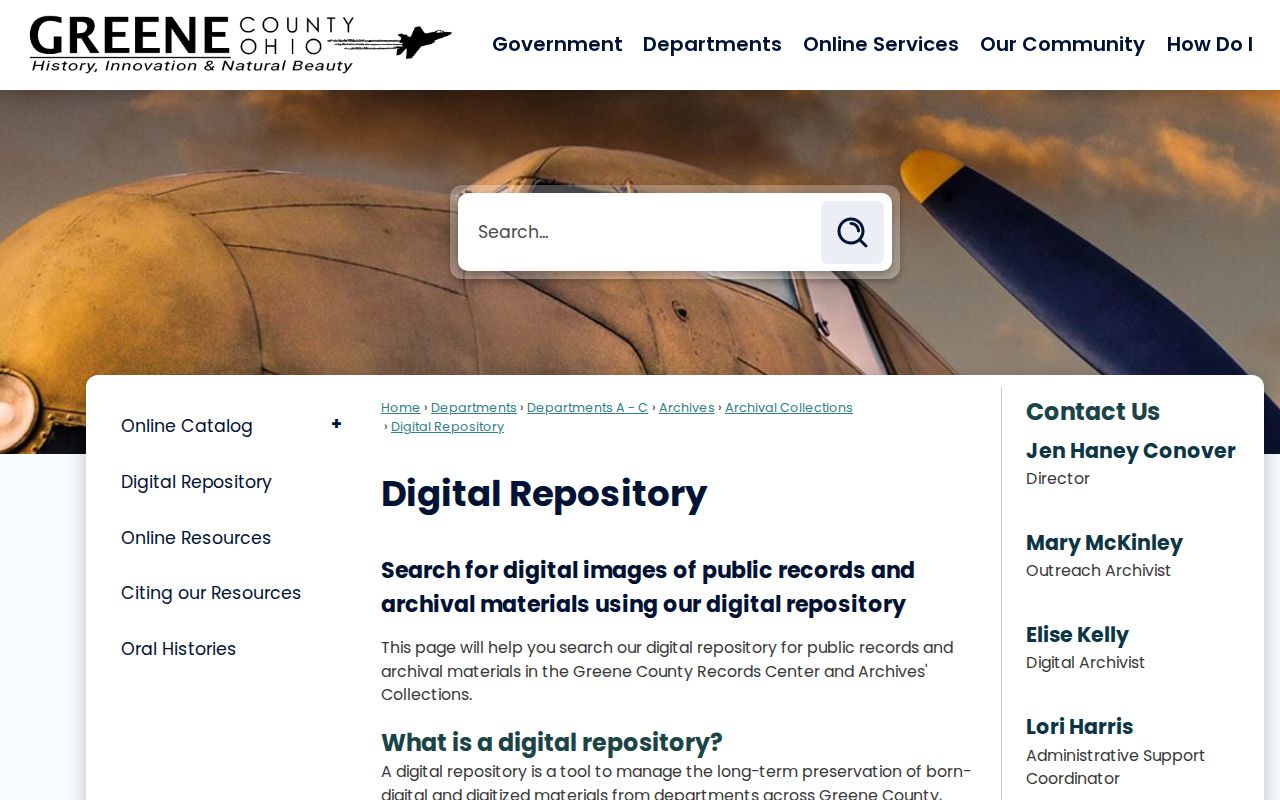Click the Digital Repository page title
The height and width of the screenshot is (800, 1280).
544,494
